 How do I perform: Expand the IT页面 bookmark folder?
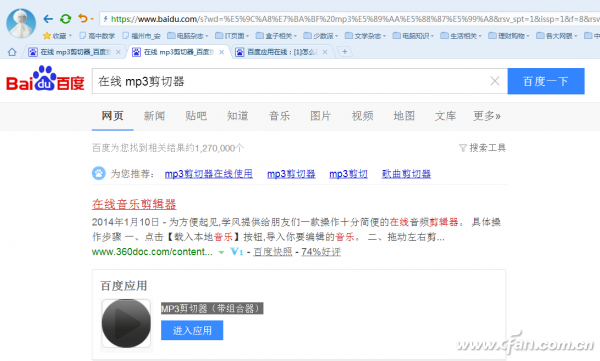232,36
